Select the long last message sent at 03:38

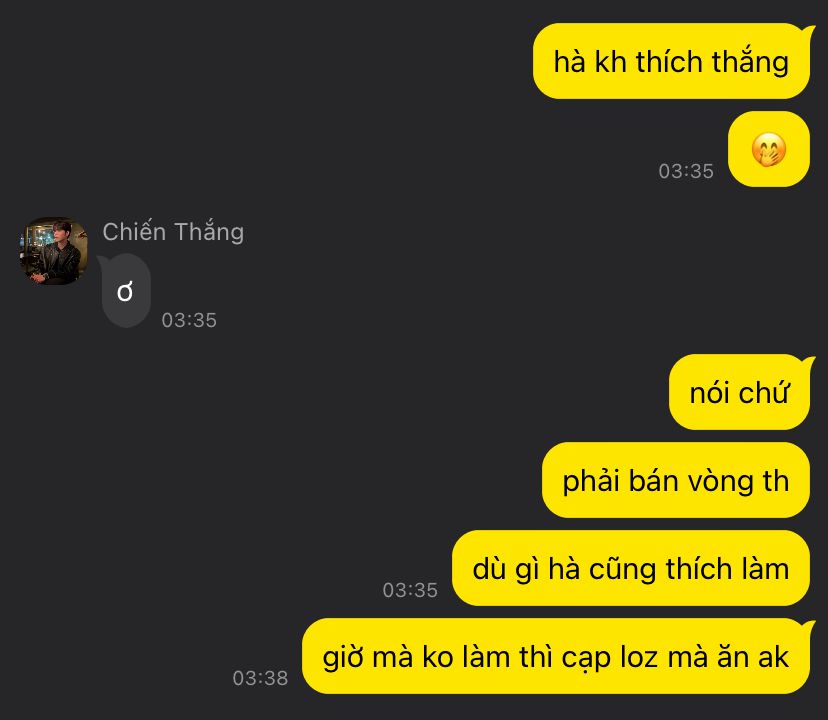[x=556, y=656]
